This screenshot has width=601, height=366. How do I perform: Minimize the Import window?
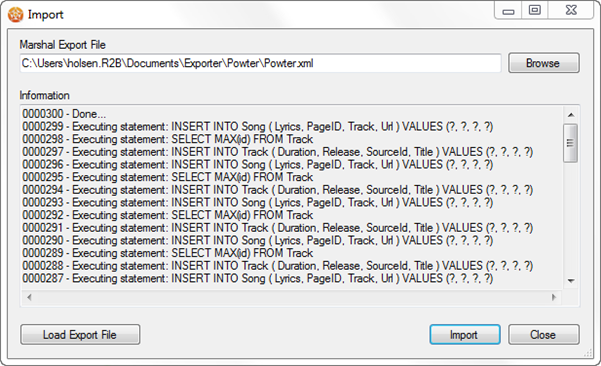coord(508,10)
